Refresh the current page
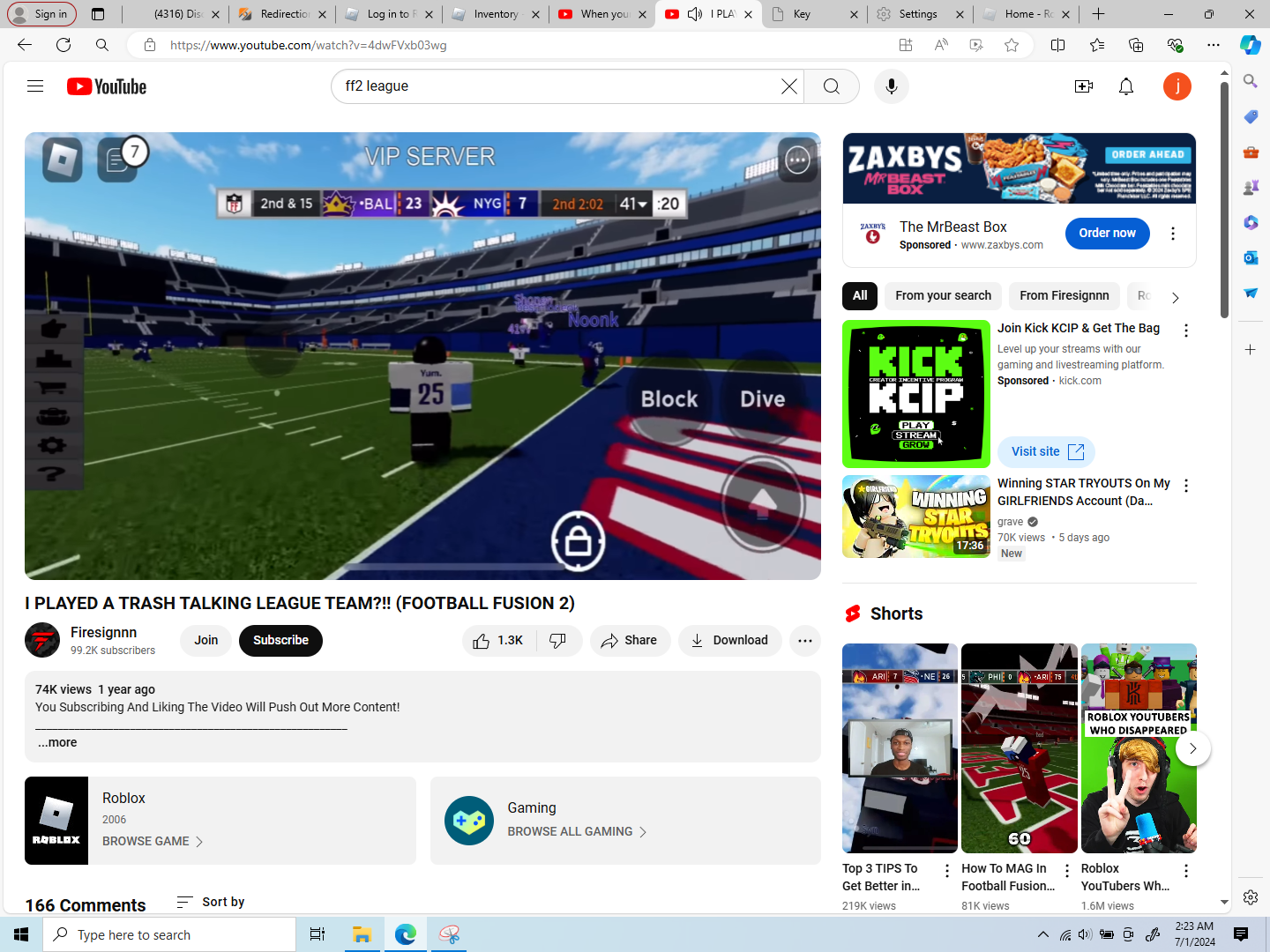1270x952 pixels. [x=63, y=45]
